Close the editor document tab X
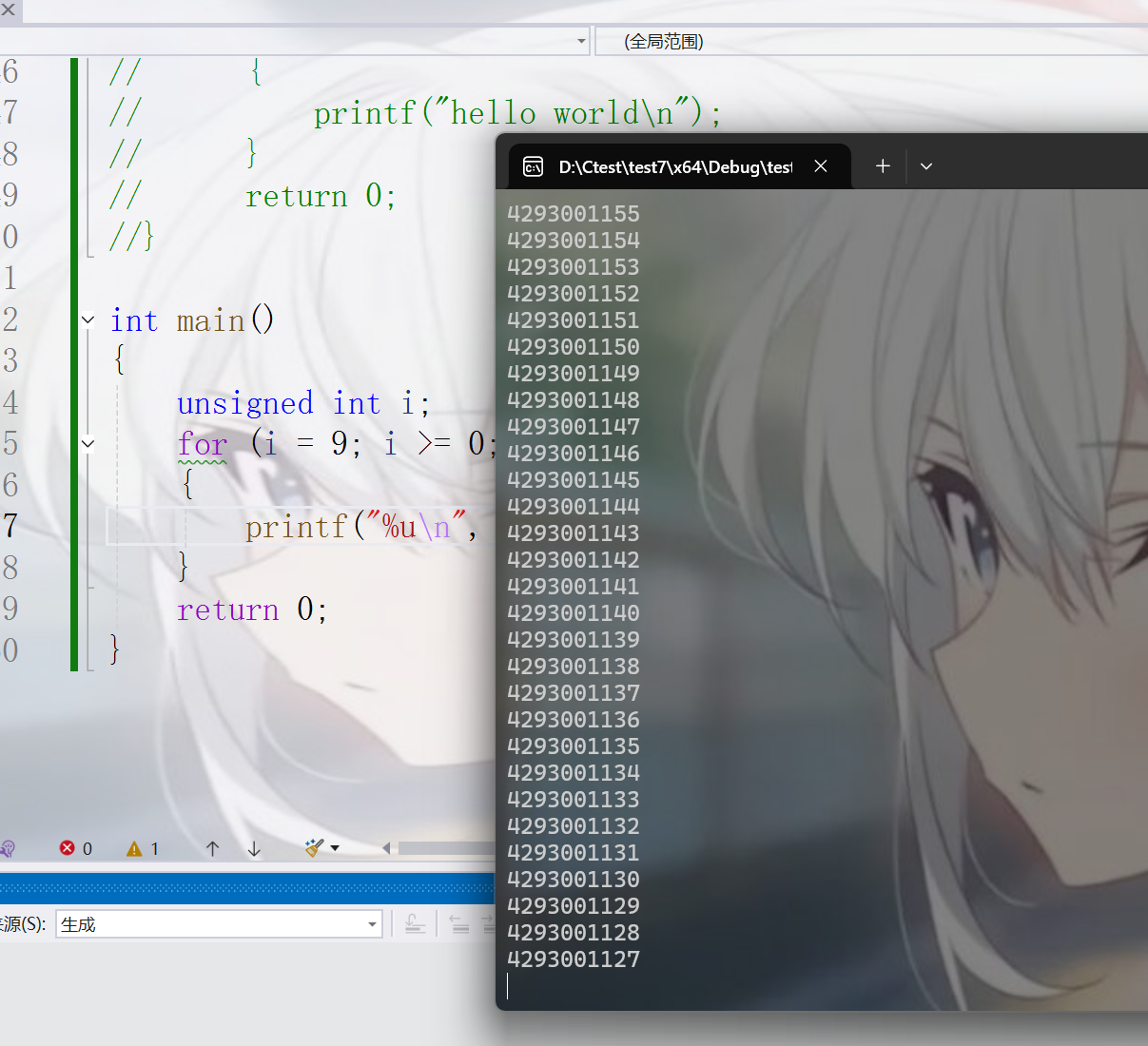Screen dimensions: 1148x1046 (x=9, y=10)
